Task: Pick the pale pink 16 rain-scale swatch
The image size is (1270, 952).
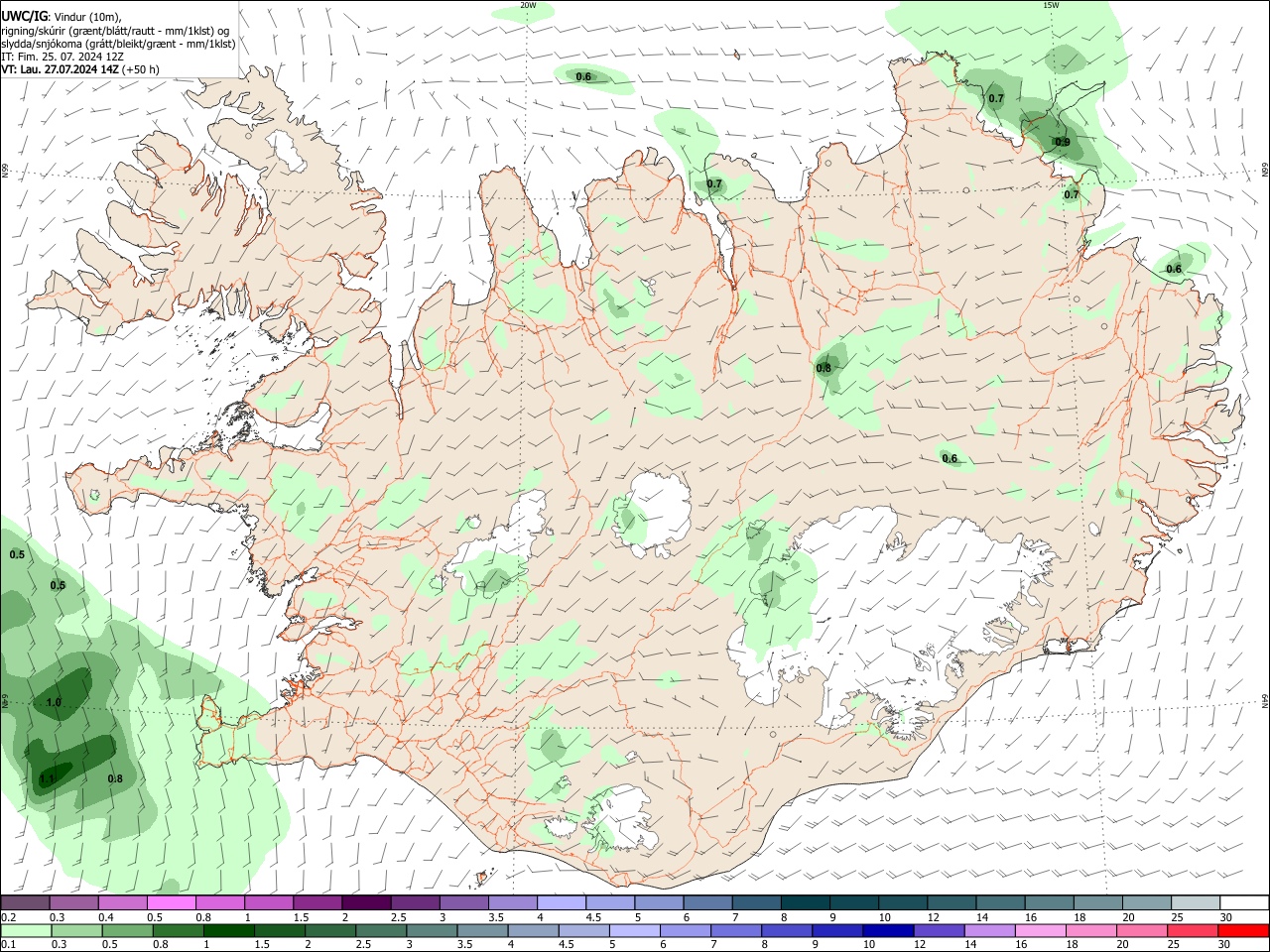Action: point(1041,931)
